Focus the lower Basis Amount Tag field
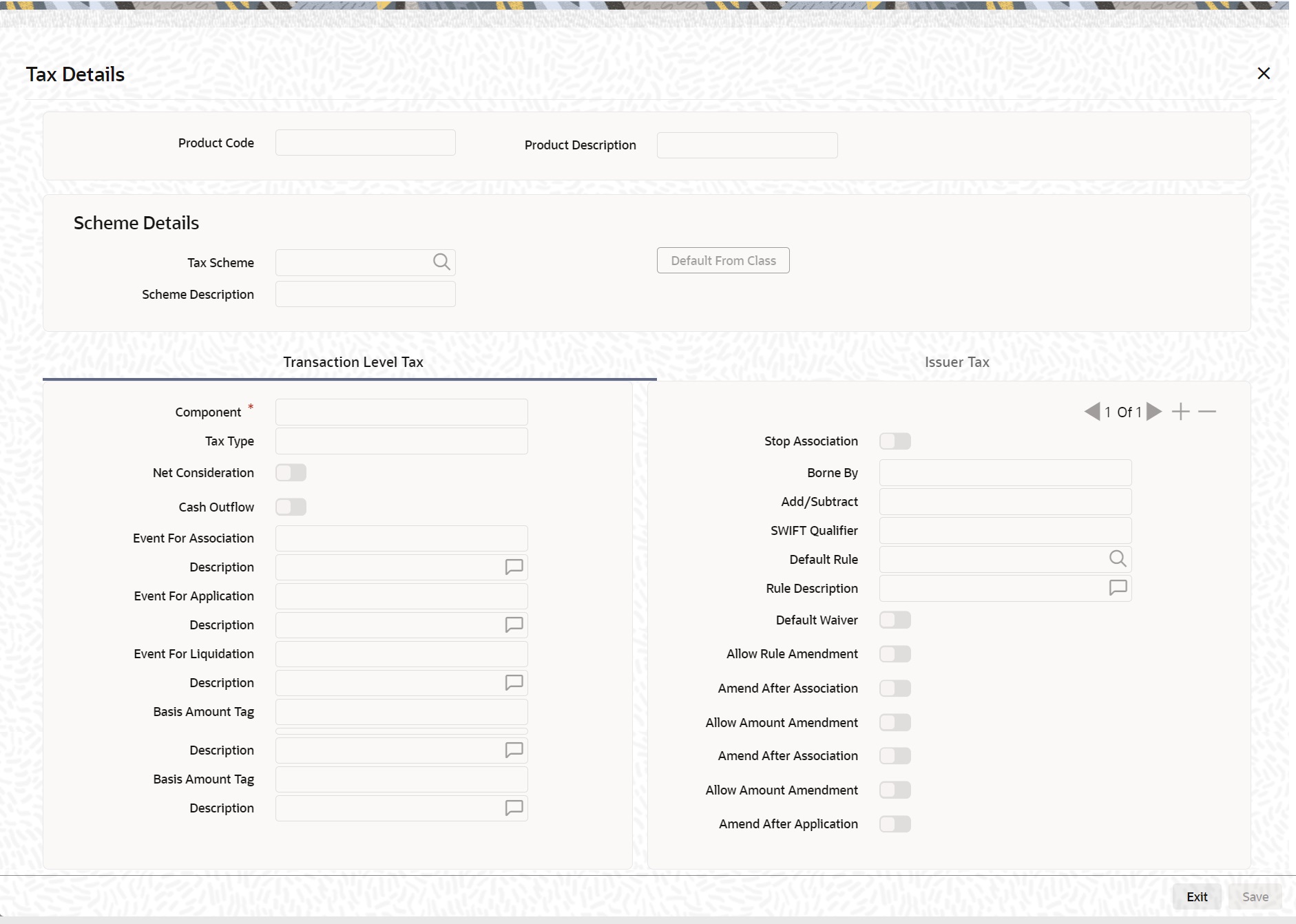This screenshot has height=924, width=1296. (x=401, y=779)
